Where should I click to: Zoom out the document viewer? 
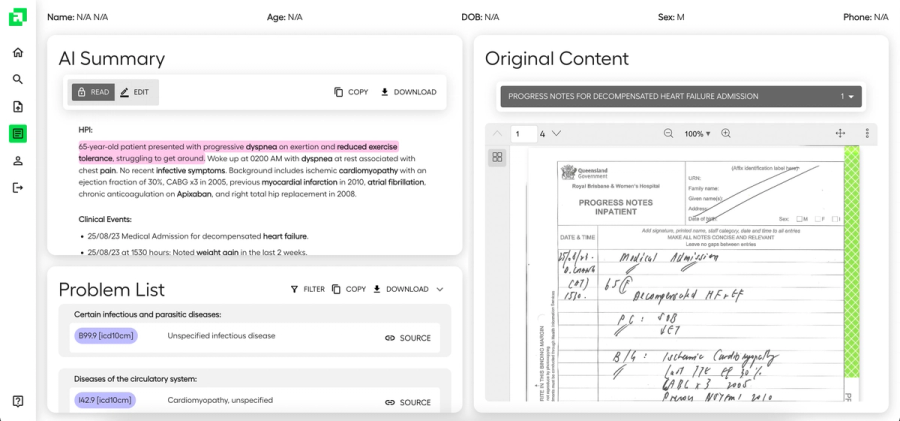pyautogui.click(x=668, y=133)
